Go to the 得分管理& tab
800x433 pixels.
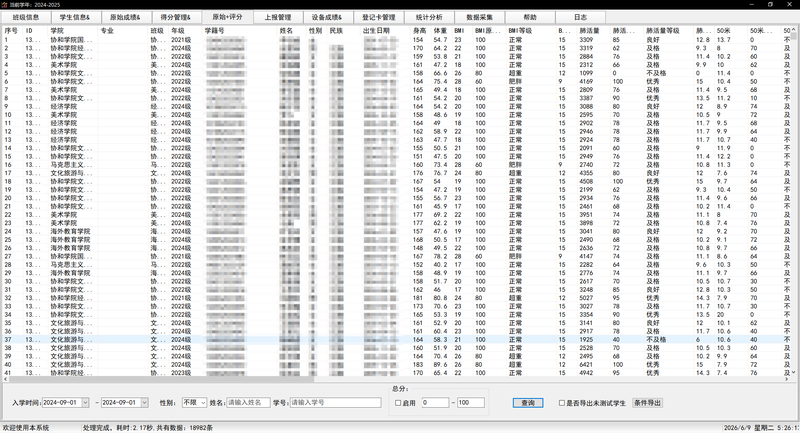[176, 17]
